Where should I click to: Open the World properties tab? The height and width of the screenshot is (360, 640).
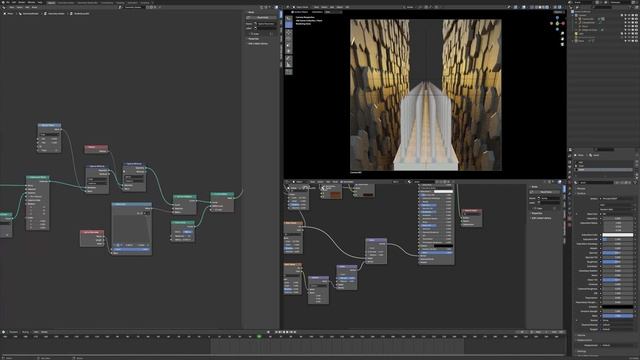point(570,182)
